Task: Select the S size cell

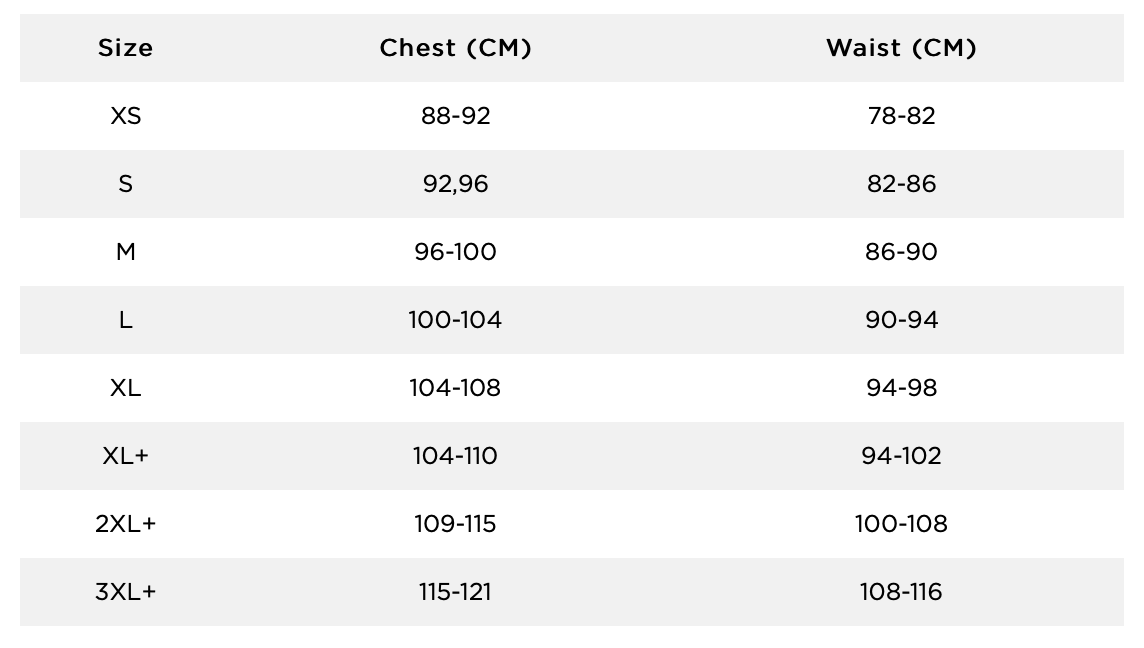Action: [x=125, y=184]
